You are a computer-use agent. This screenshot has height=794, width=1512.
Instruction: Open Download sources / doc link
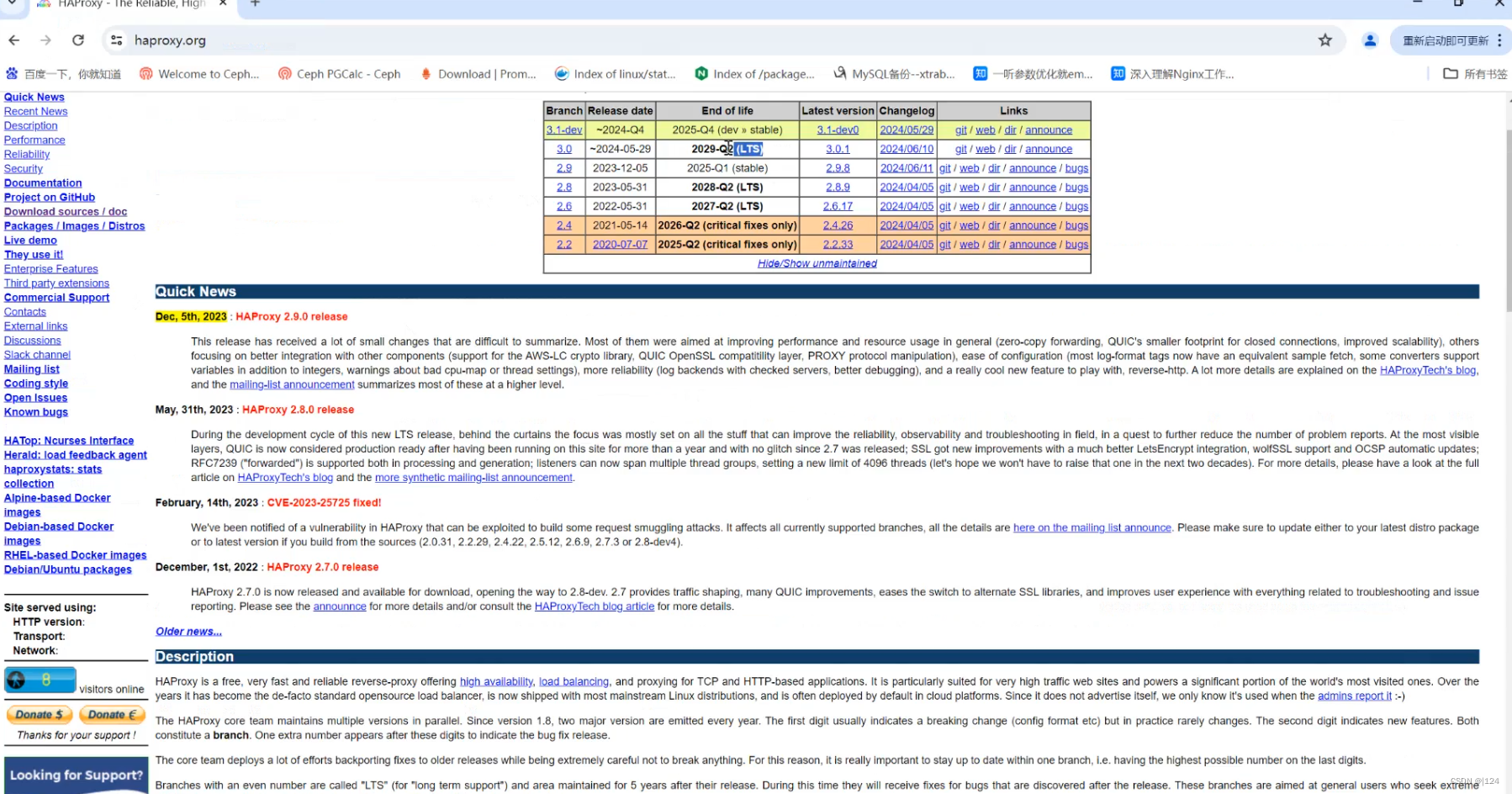pyautogui.click(x=66, y=212)
